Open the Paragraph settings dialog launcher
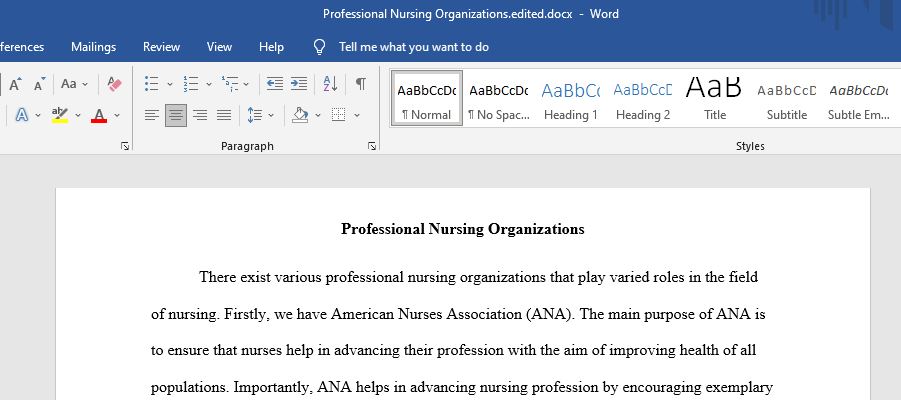 (x=372, y=147)
